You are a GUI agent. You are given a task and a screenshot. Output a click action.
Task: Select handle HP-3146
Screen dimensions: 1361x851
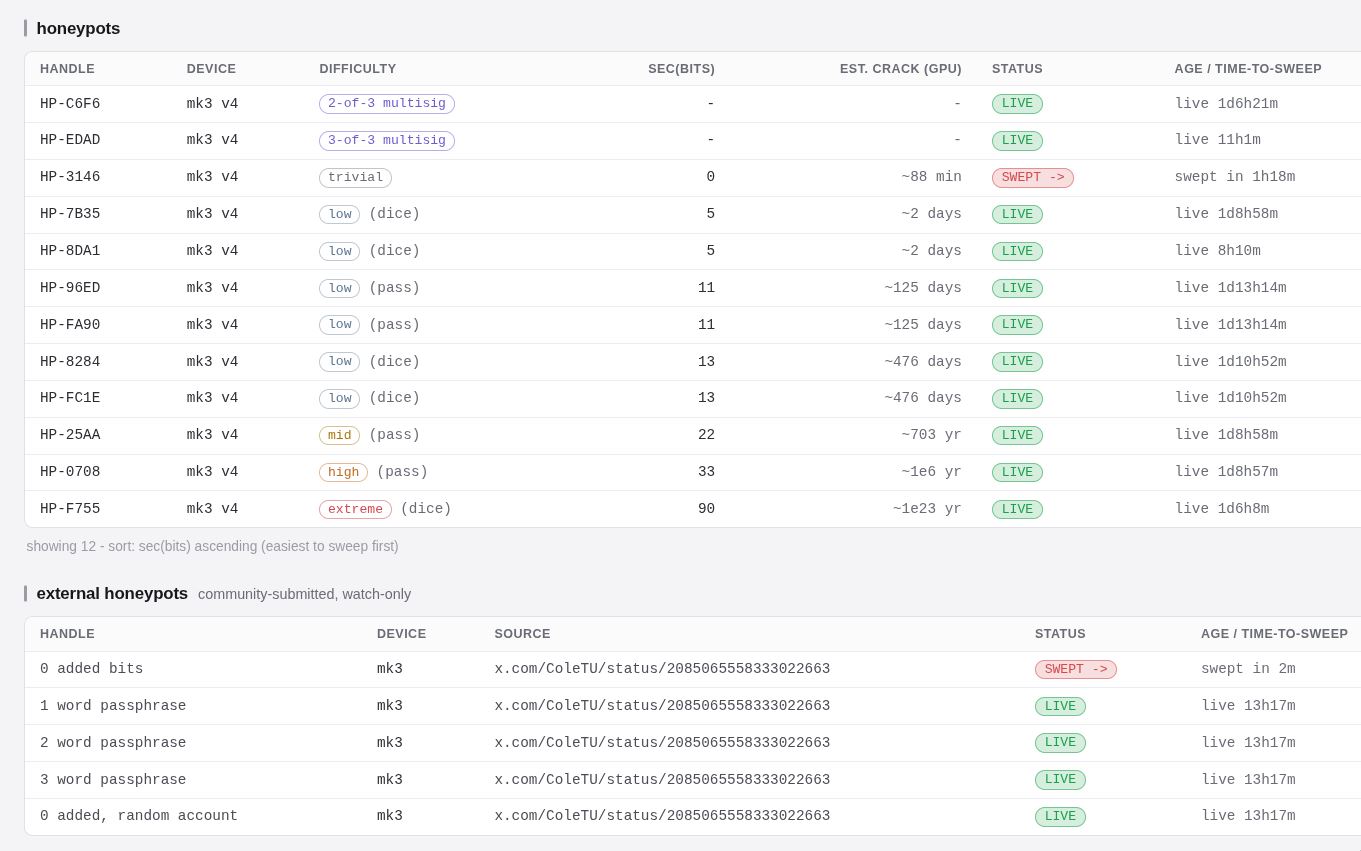tap(70, 177)
